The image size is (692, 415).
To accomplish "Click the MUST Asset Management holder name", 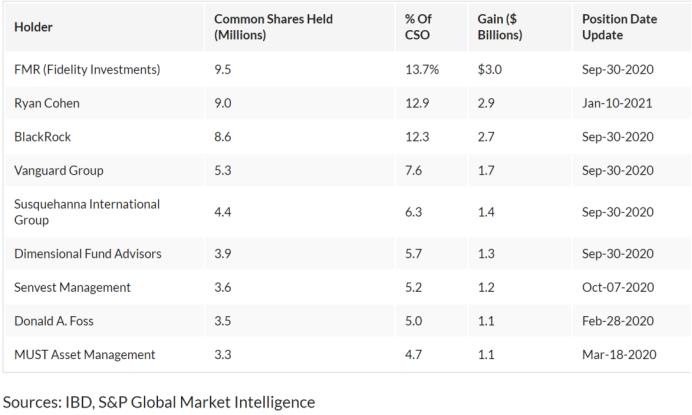I will click(x=85, y=354).
